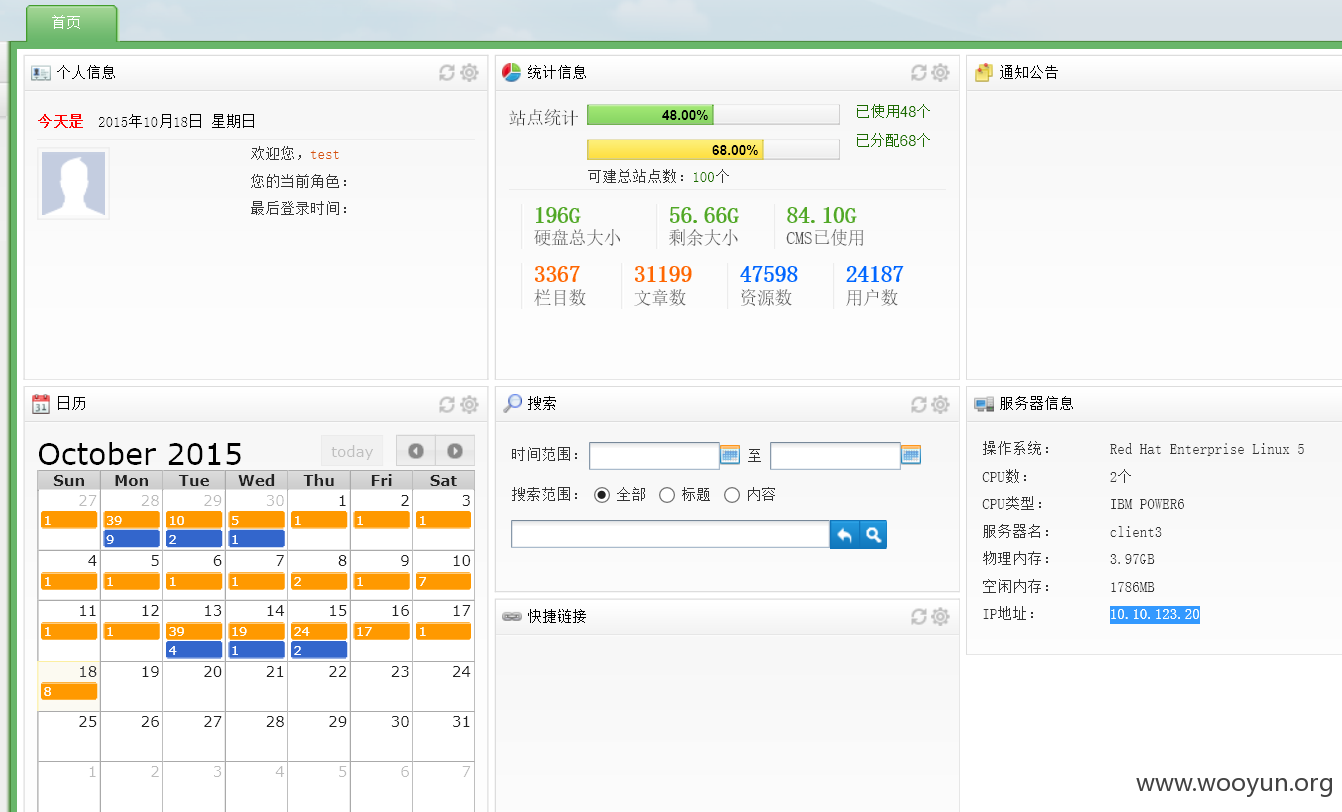This screenshot has width=1342, height=812.
Task: Open orange event 39 on Monday 28
Action: [132, 520]
